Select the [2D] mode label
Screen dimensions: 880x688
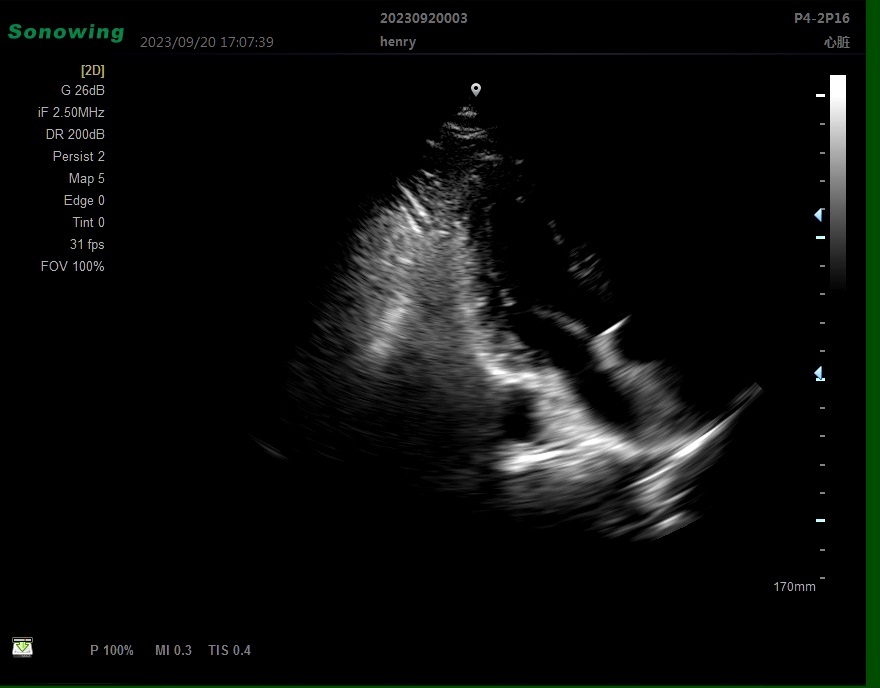click(x=92, y=70)
